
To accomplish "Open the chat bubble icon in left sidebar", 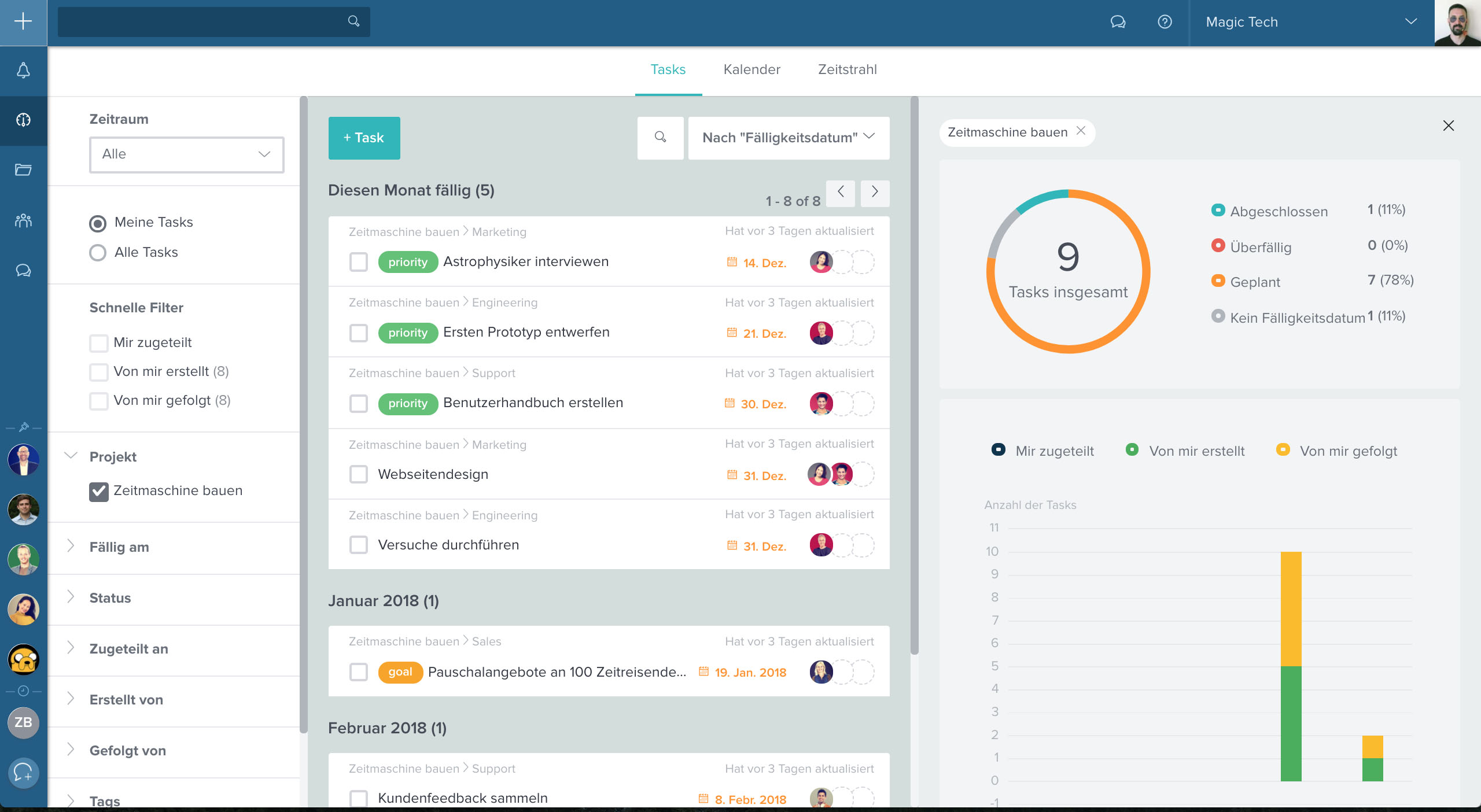I will coord(23,270).
